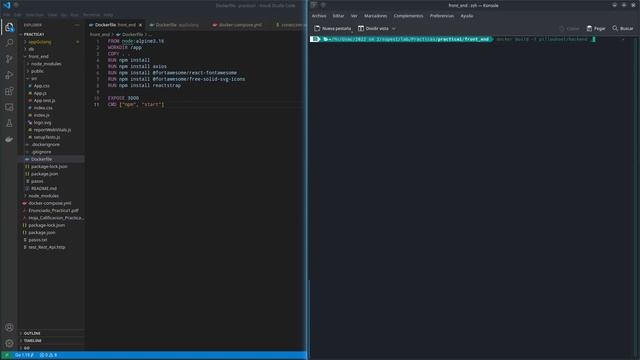Open the Extensions view
This screenshot has height=360, width=640.
click(x=9, y=91)
